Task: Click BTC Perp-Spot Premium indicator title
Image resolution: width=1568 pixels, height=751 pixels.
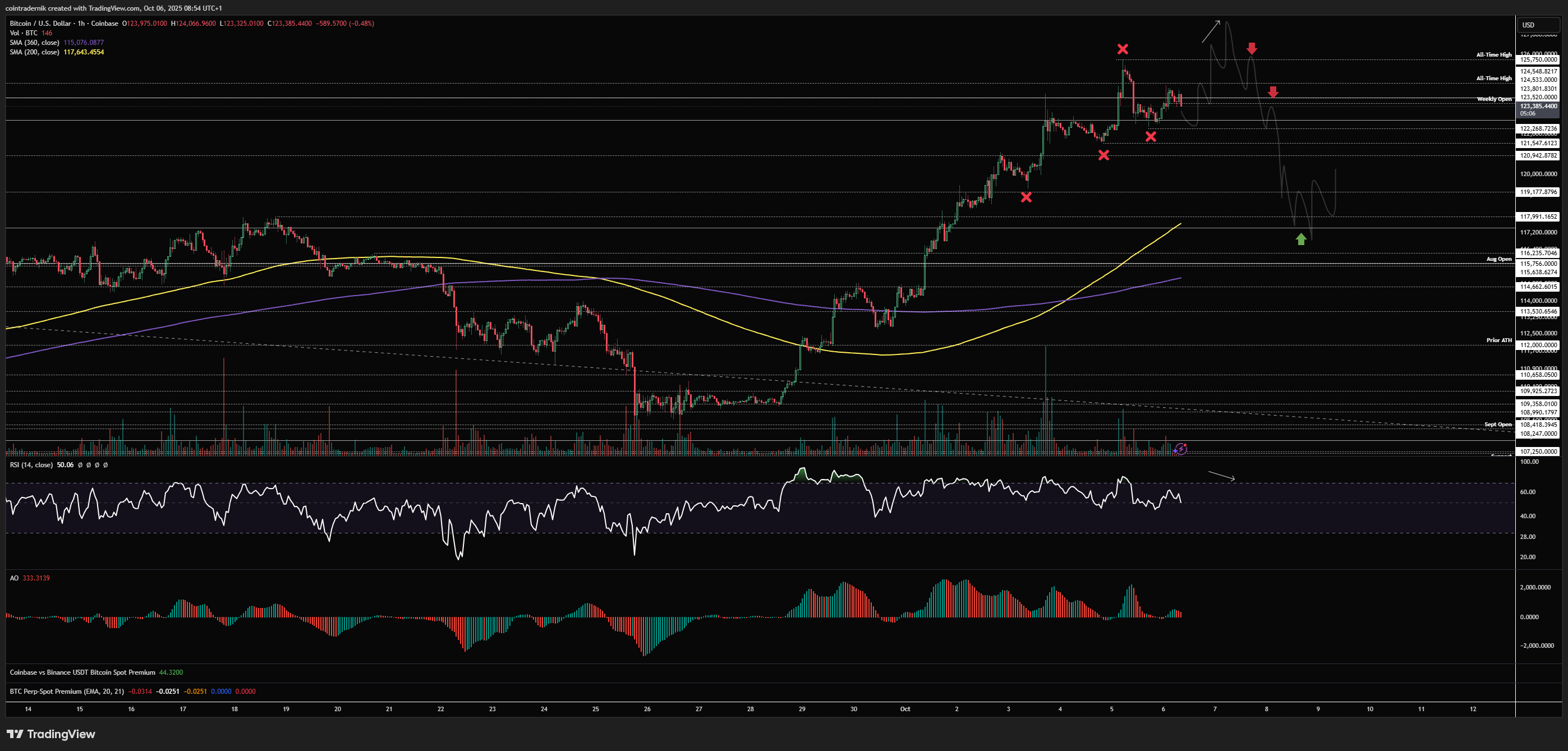Action: 67,692
